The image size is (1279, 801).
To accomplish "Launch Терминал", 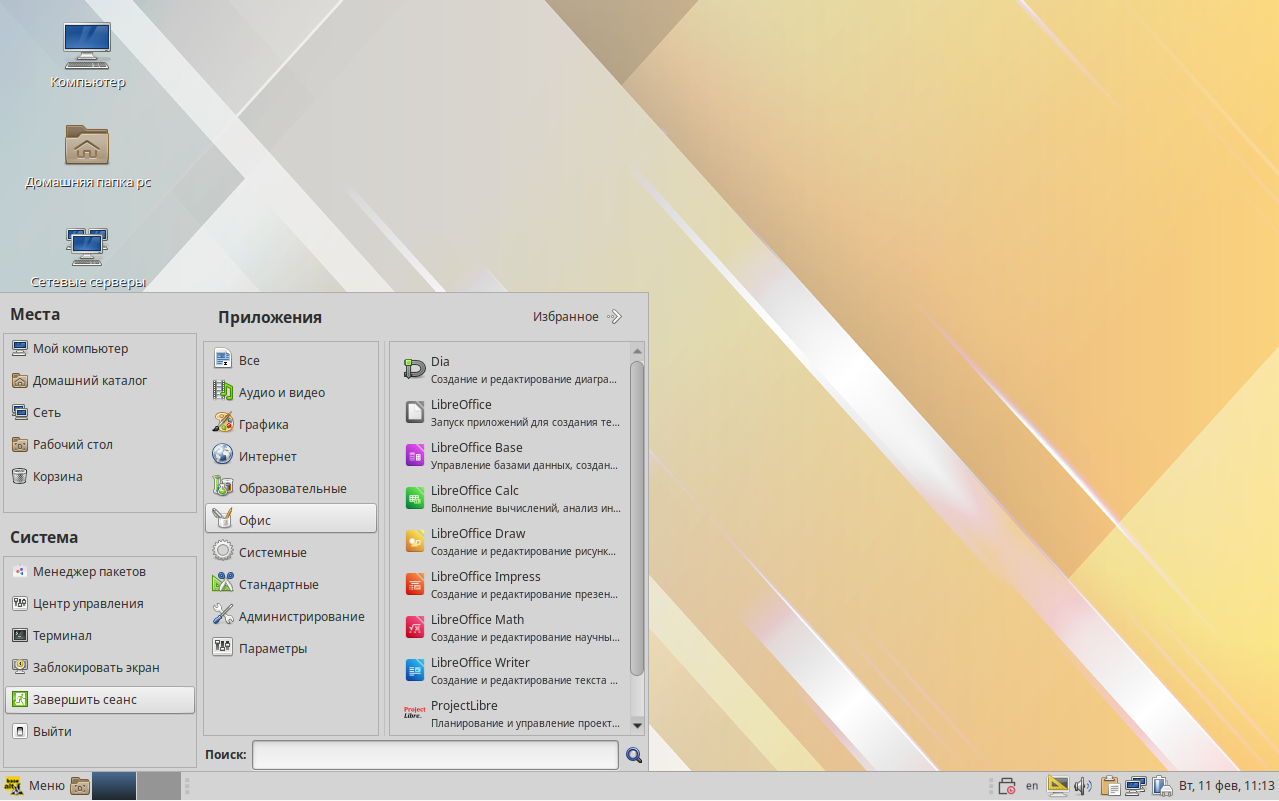I will coord(100,635).
